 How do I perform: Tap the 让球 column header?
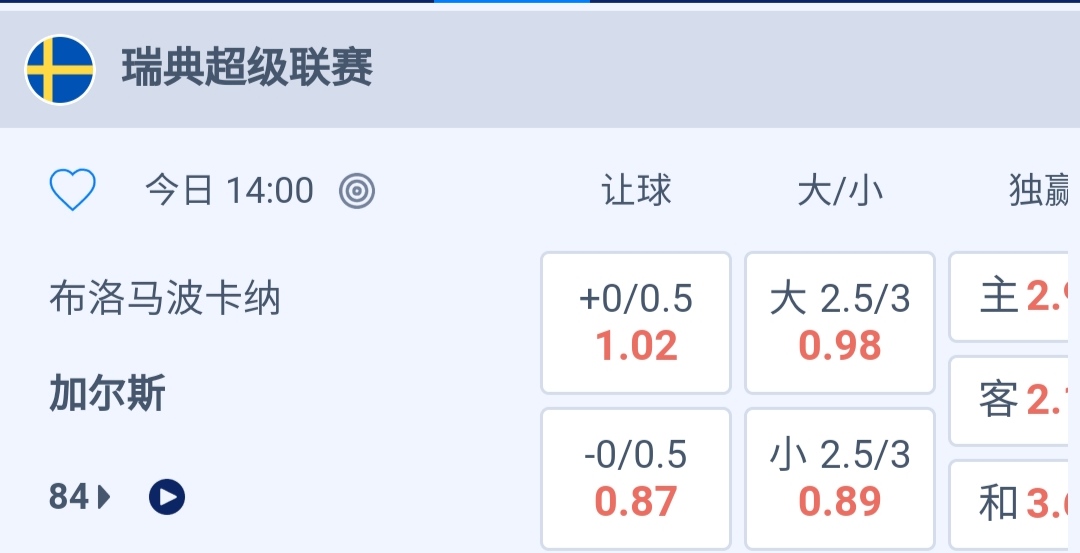point(636,190)
